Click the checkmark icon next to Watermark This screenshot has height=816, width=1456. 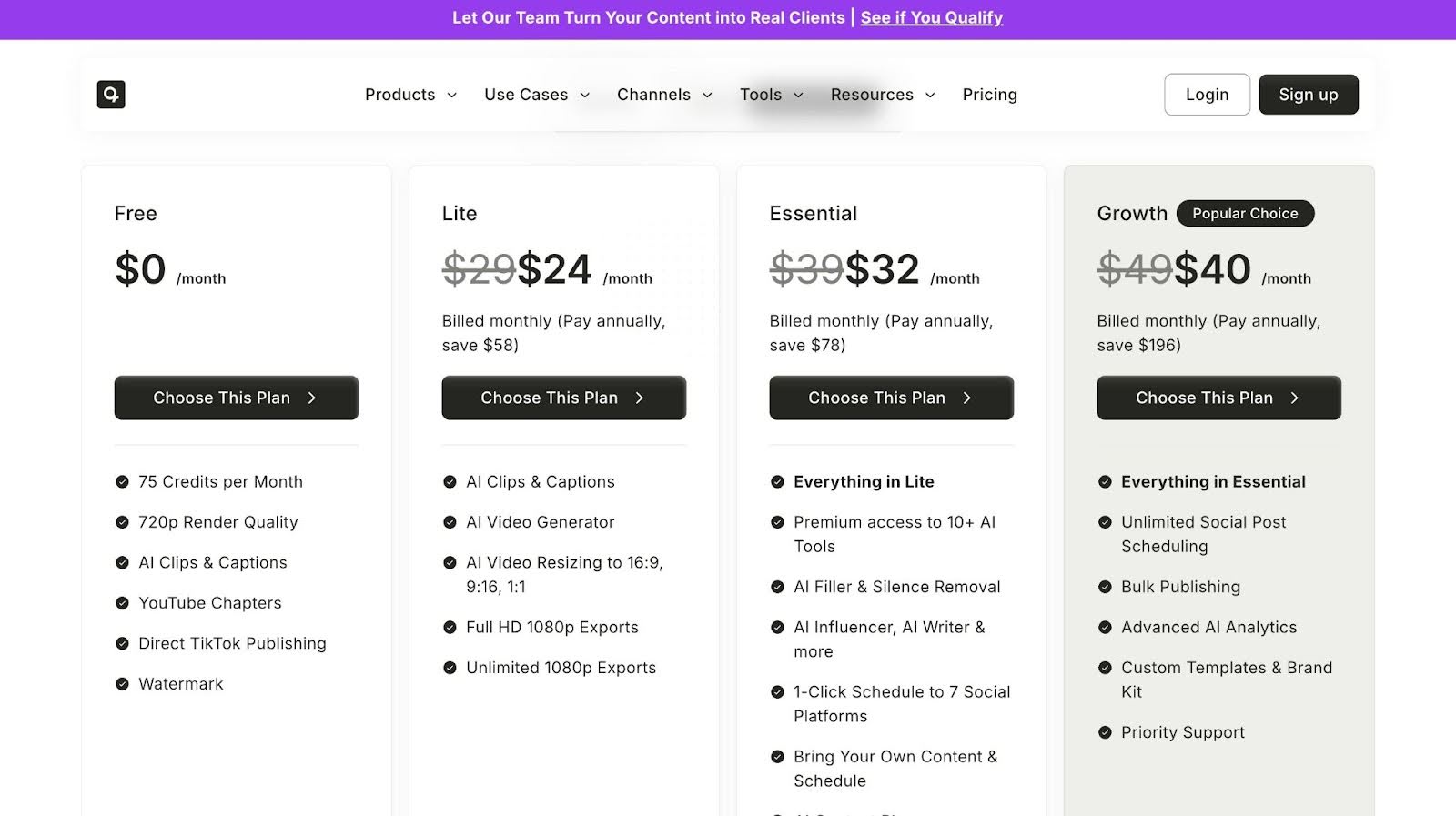[x=122, y=684]
